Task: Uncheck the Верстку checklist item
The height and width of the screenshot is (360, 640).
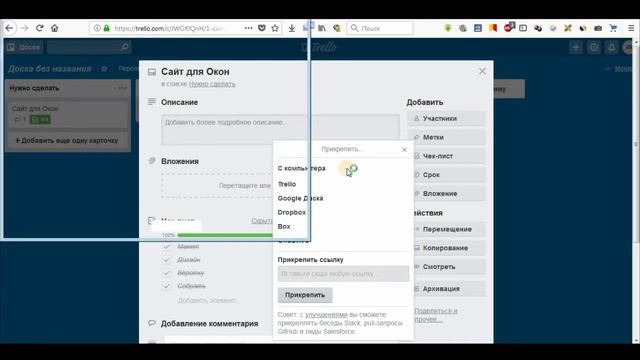Action: (x=166, y=273)
